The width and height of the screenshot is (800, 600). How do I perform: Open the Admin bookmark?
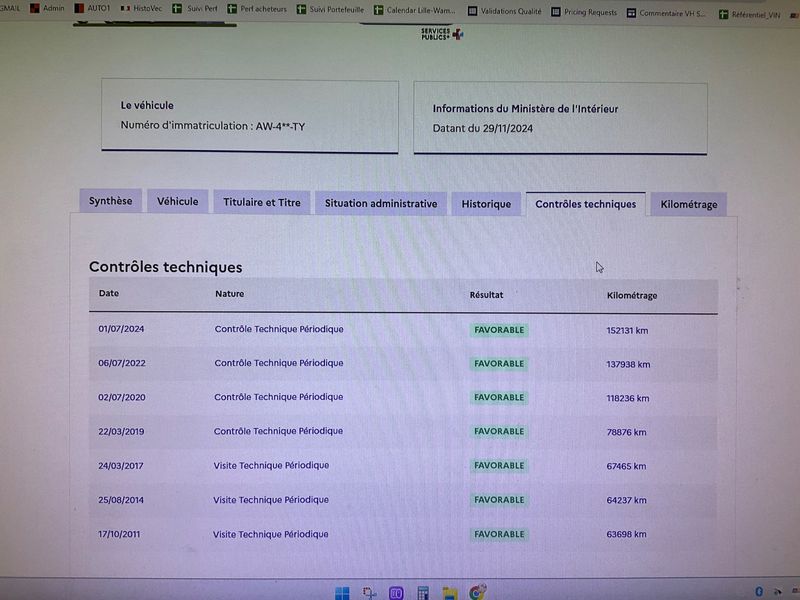tap(47, 8)
